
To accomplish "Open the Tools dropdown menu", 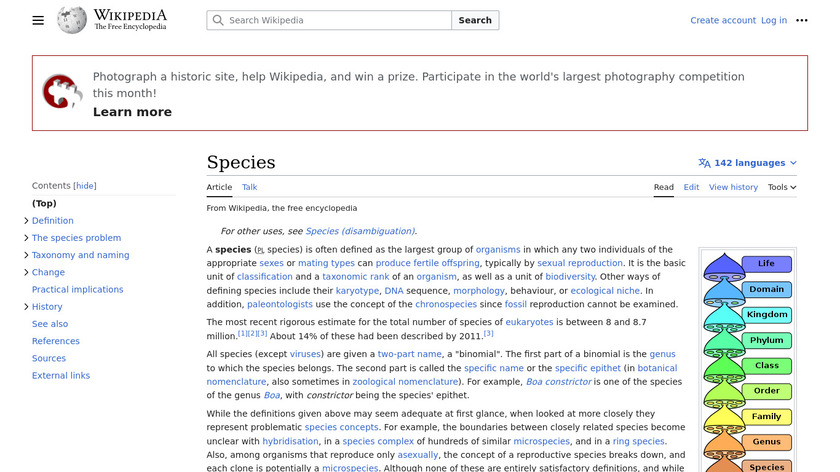I will click(x=781, y=187).
